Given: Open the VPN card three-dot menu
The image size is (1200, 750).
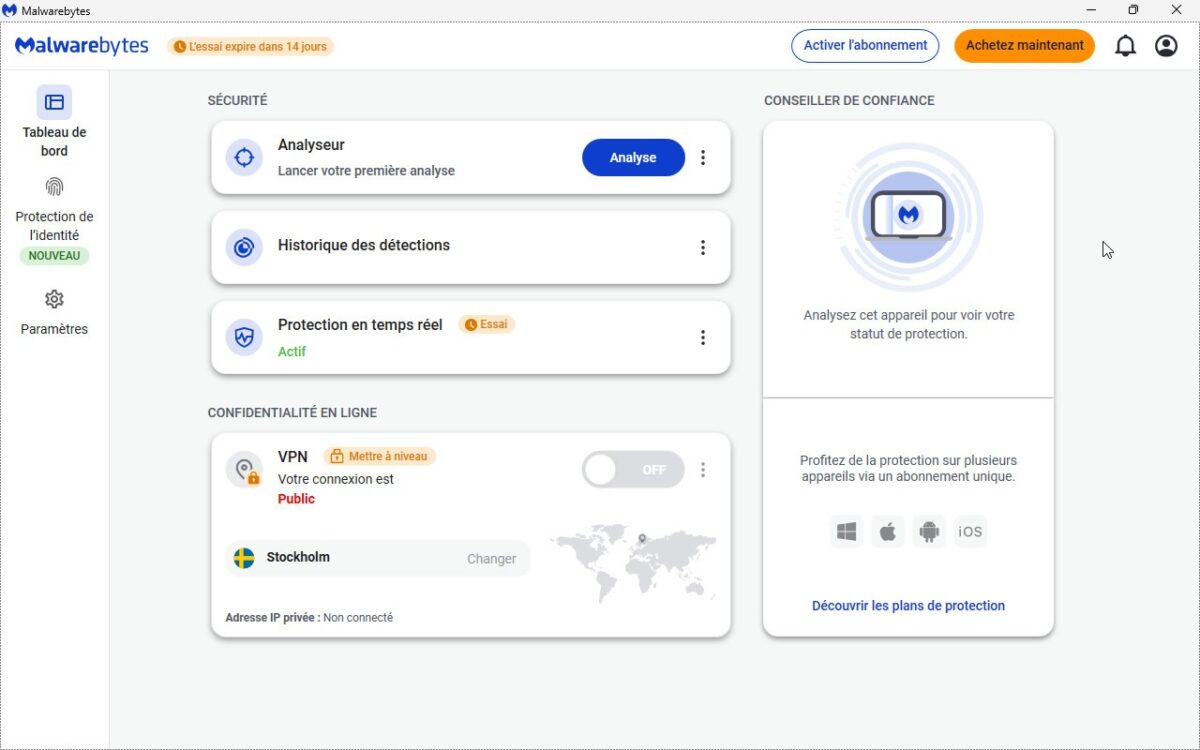Looking at the screenshot, I should click(703, 469).
